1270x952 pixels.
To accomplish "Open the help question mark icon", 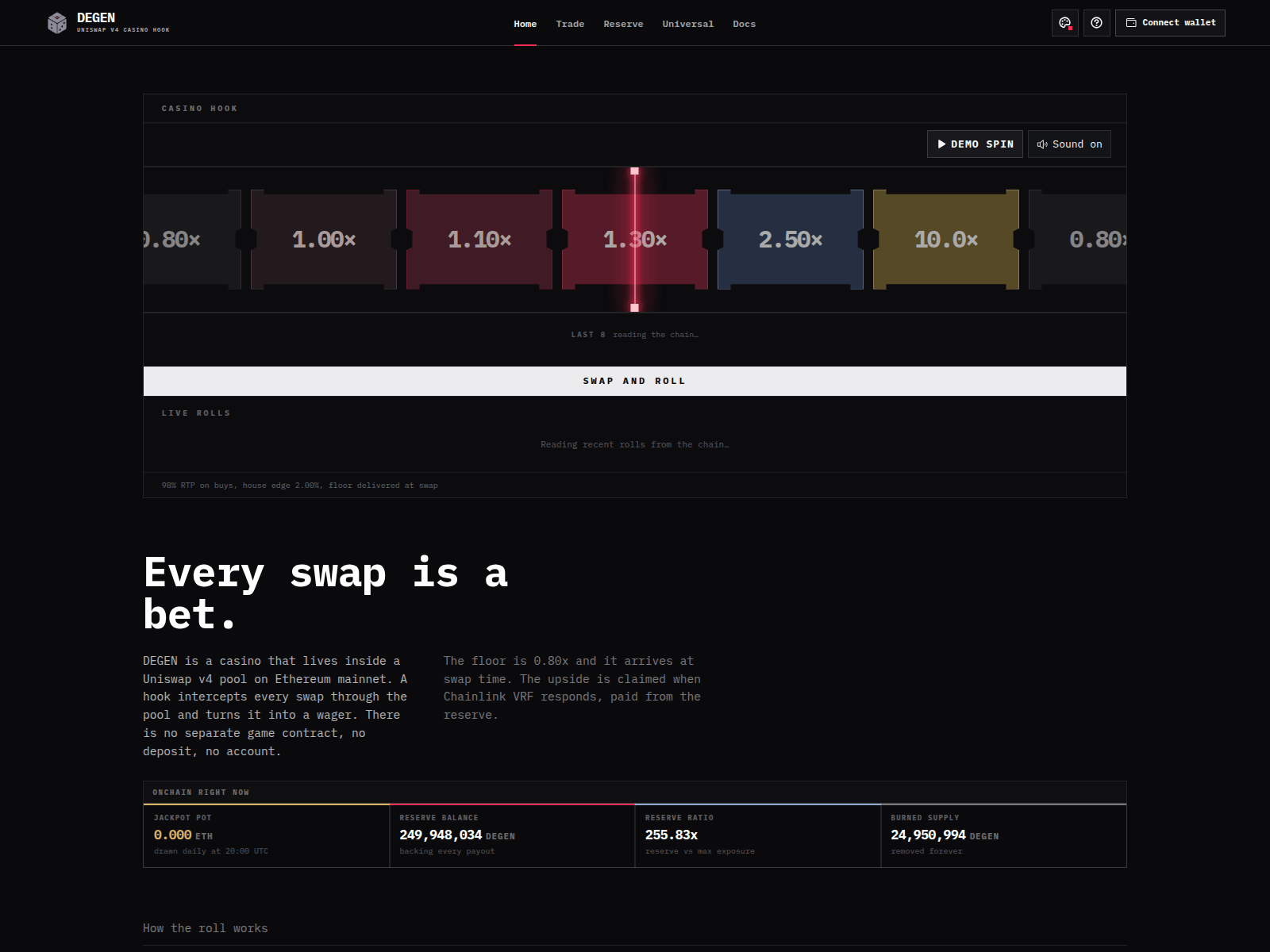I will tap(1097, 23).
